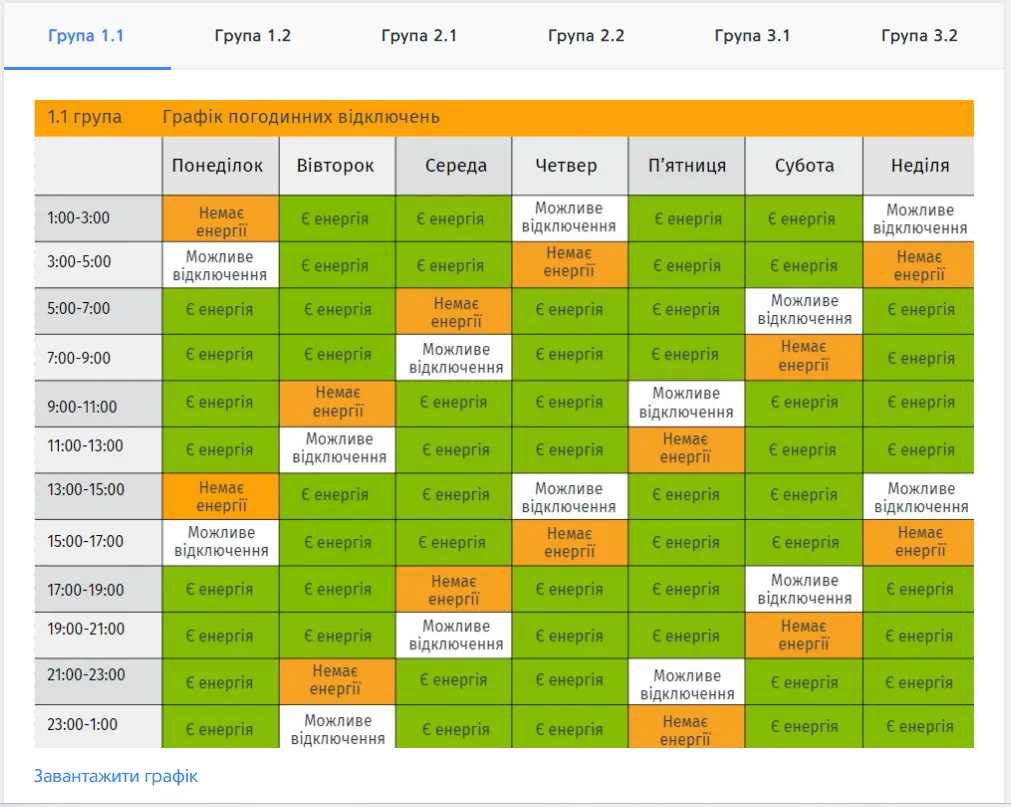This screenshot has width=1011, height=807.
Task: Click the Понеділок column header
Action: click(220, 166)
